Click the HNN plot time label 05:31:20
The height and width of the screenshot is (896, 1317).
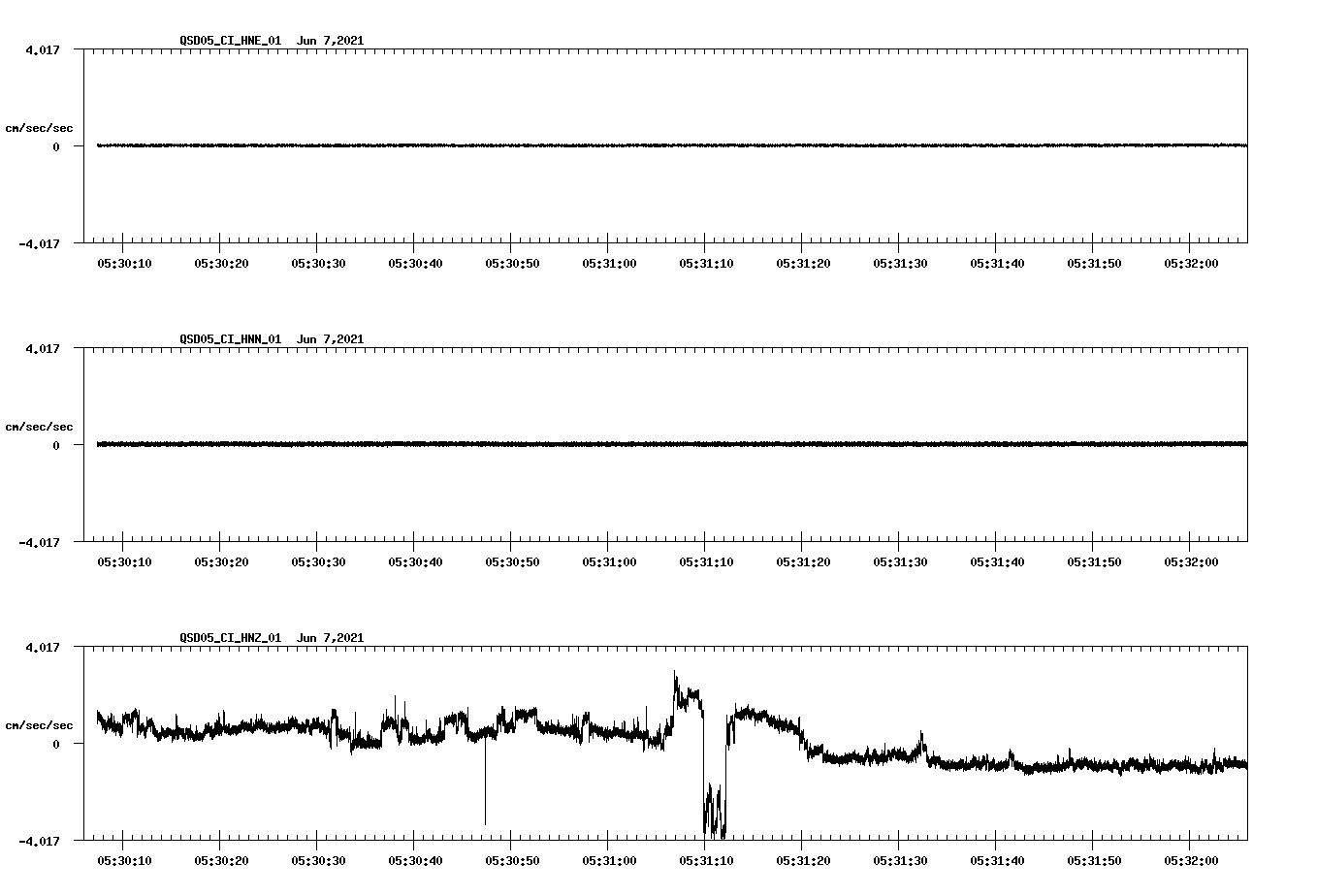[x=803, y=562]
